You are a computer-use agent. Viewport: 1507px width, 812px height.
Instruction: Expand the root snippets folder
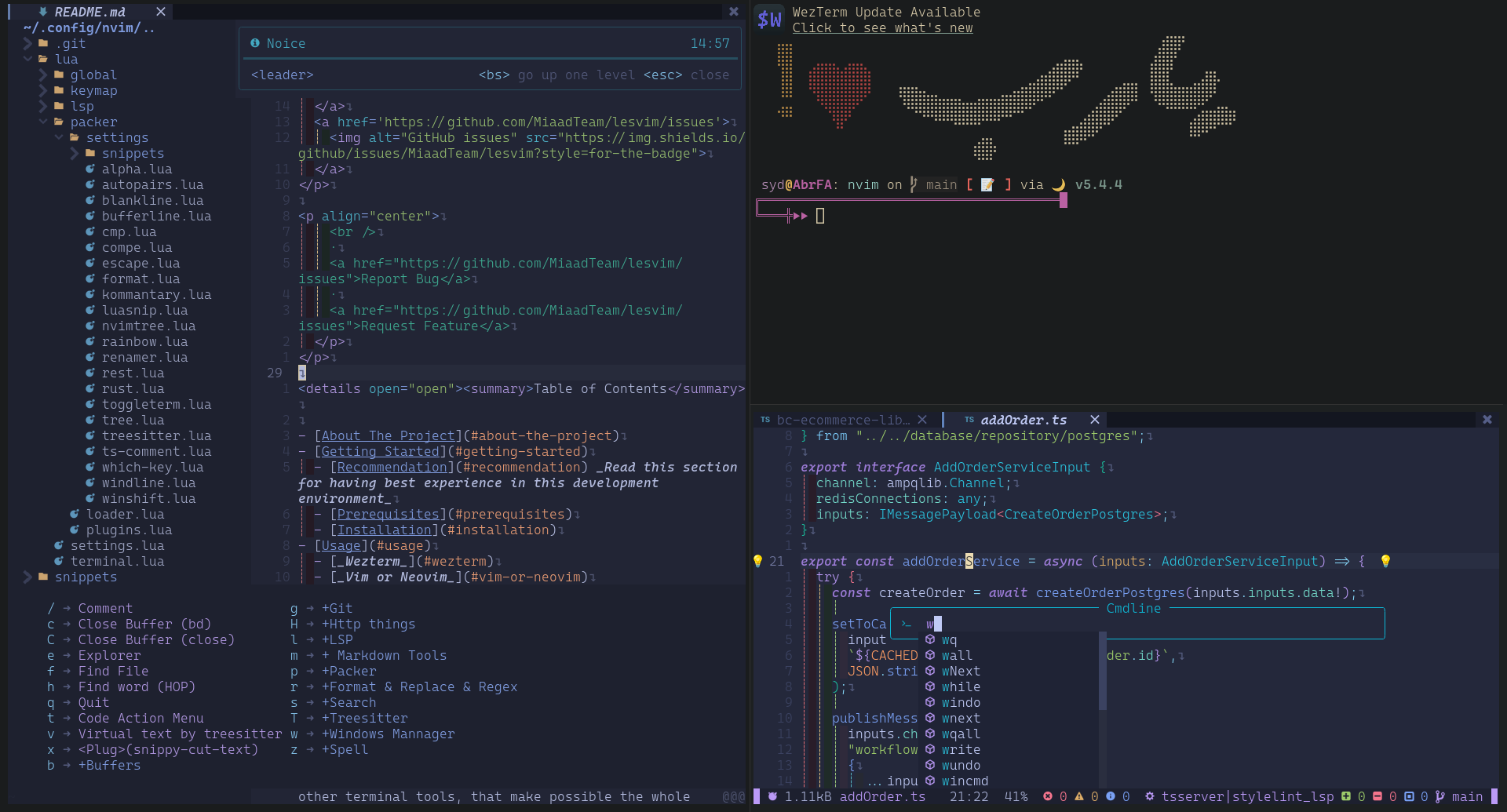[x=27, y=577]
